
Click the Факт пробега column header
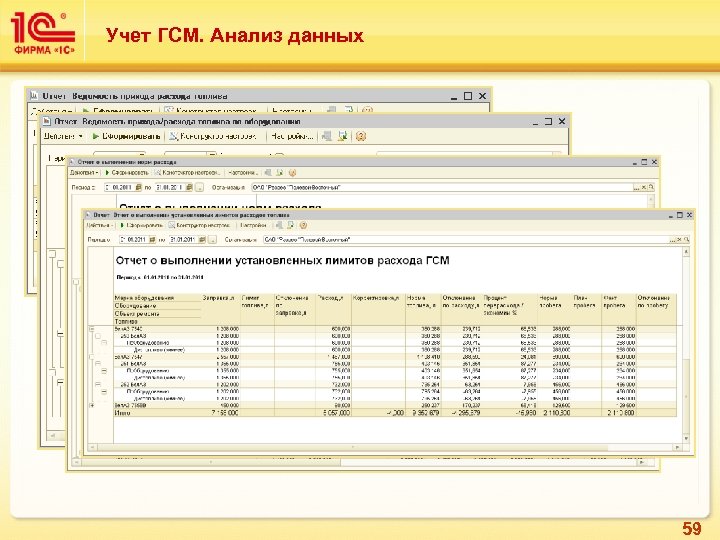(x=614, y=301)
